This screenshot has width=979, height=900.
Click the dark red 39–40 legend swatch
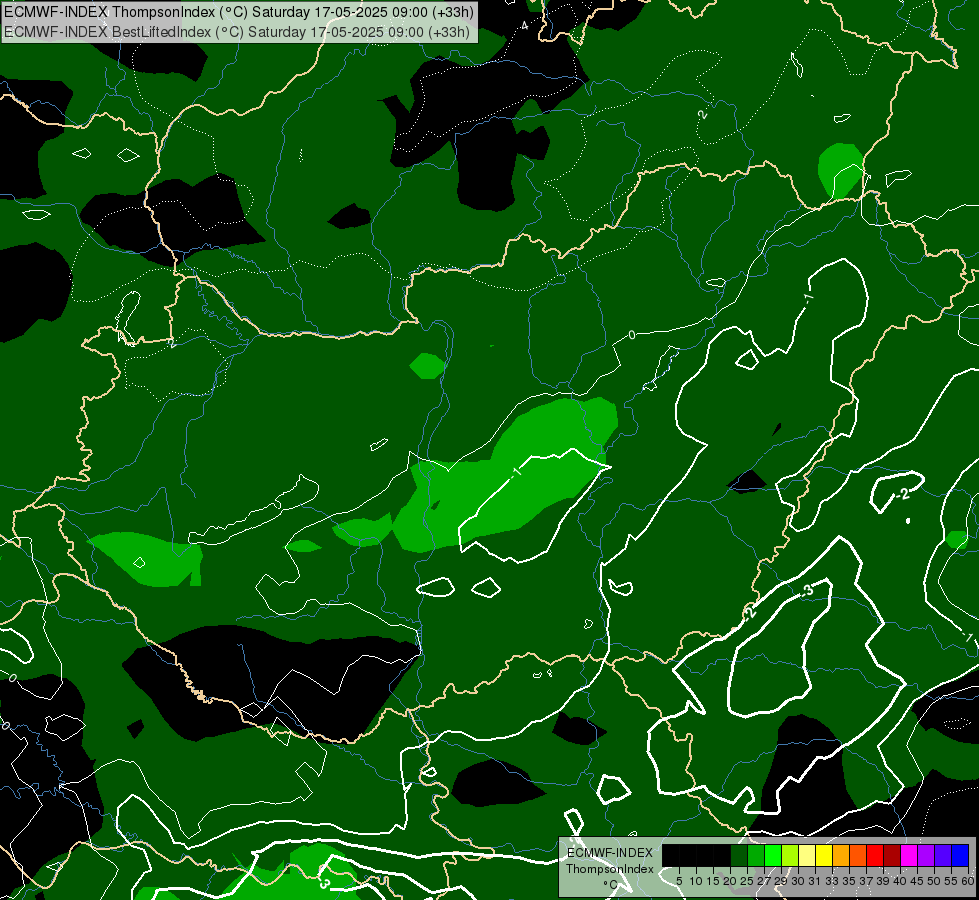[x=892, y=855]
